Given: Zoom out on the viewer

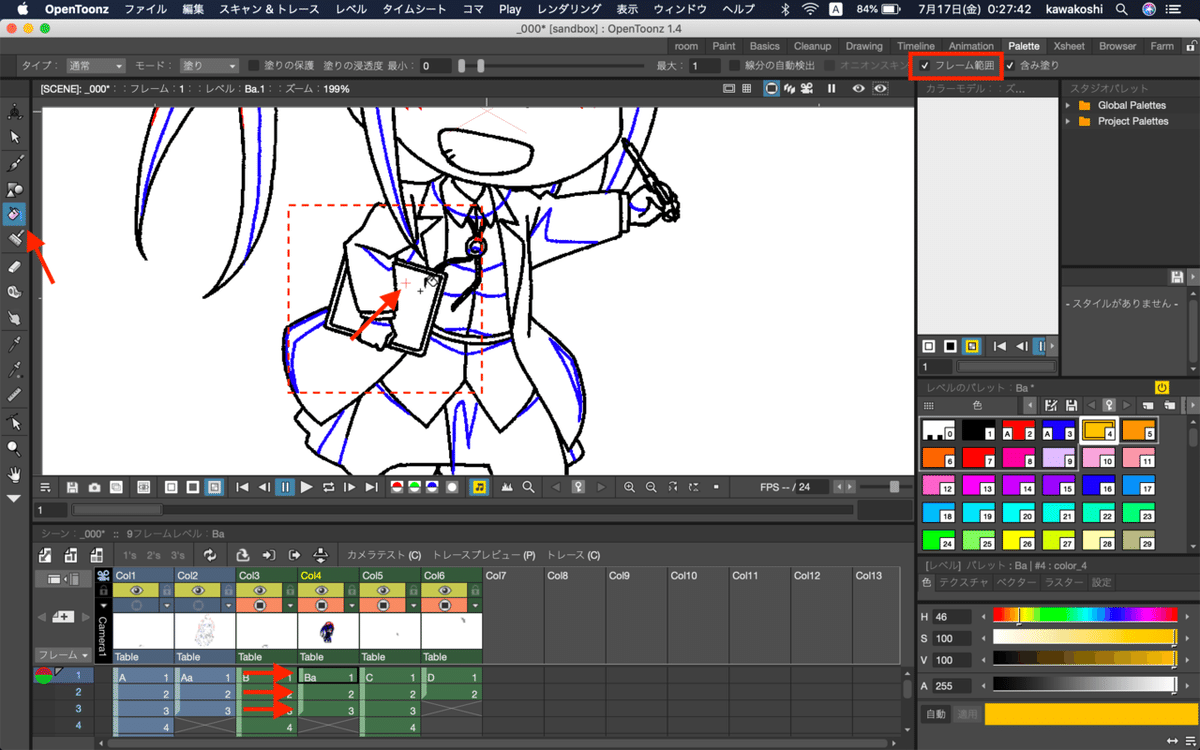Looking at the screenshot, I should click(x=651, y=487).
